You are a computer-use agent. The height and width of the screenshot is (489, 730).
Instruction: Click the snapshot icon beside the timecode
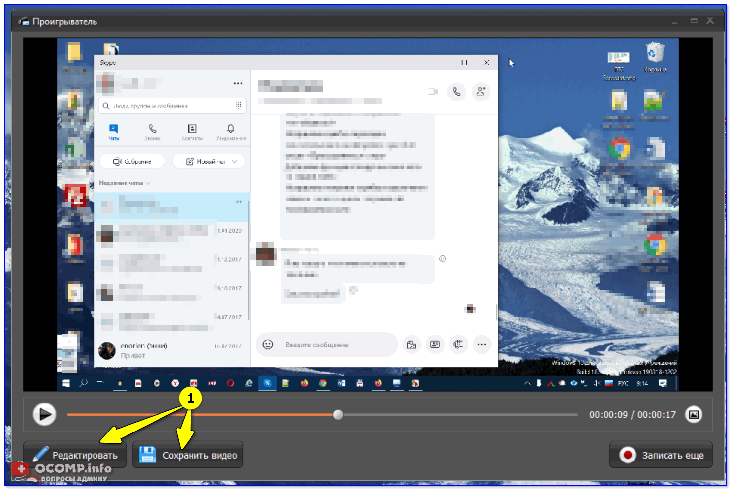694,414
